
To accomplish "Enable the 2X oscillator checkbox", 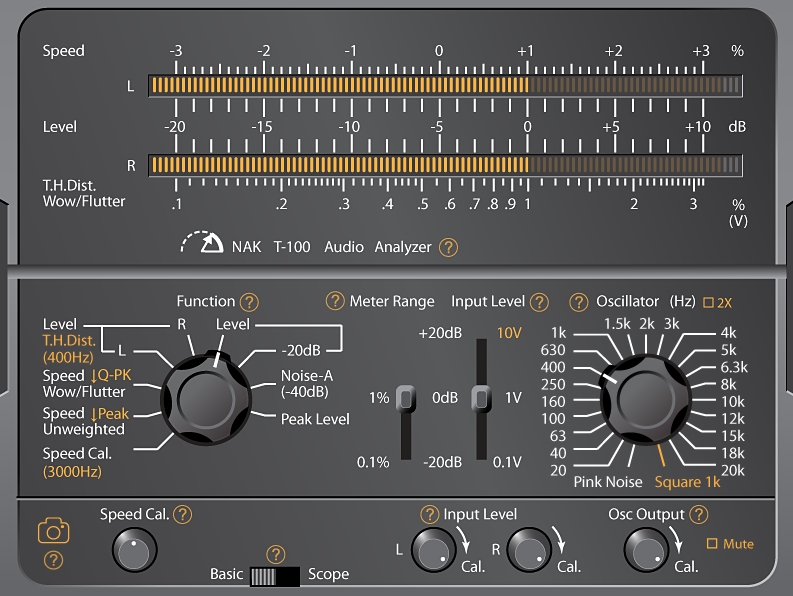I will click(x=709, y=302).
